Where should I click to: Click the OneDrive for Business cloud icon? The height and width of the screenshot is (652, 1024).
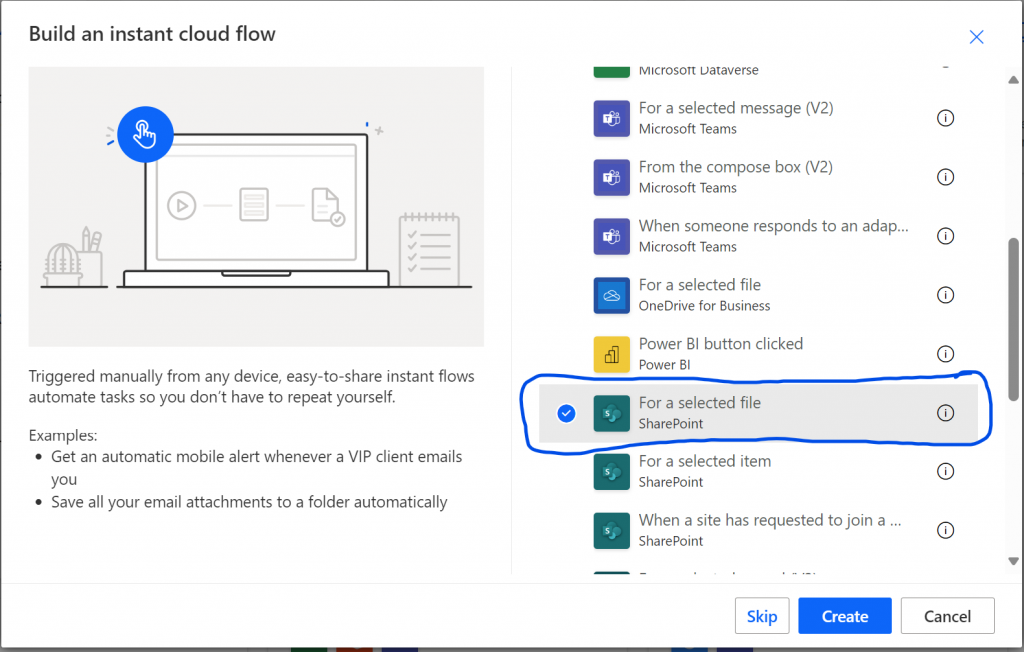(611, 295)
